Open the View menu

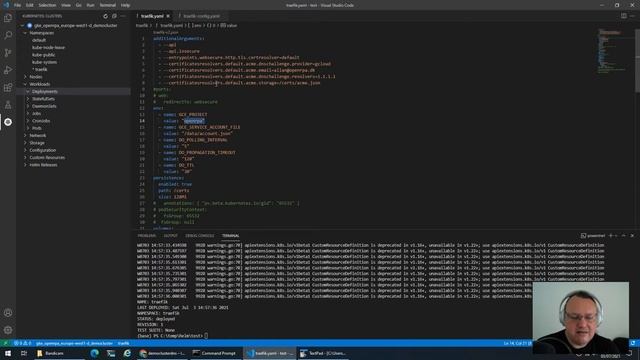point(66,5)
